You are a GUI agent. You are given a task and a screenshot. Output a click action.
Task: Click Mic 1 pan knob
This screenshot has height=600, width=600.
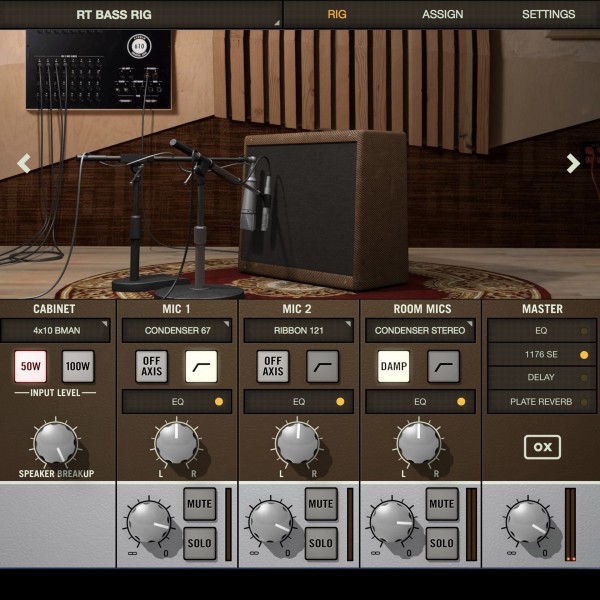point(177,443)
